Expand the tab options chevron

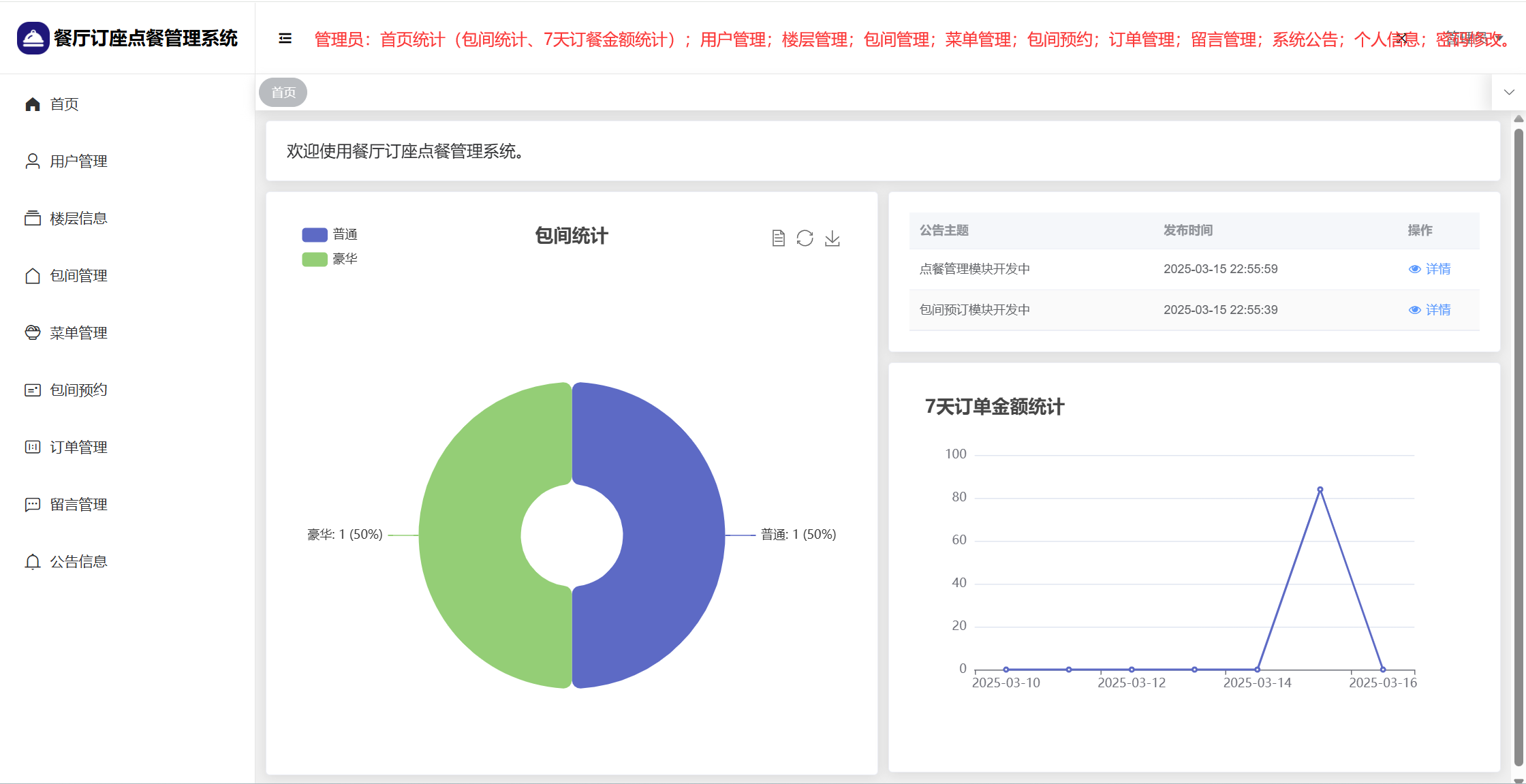1509,92
